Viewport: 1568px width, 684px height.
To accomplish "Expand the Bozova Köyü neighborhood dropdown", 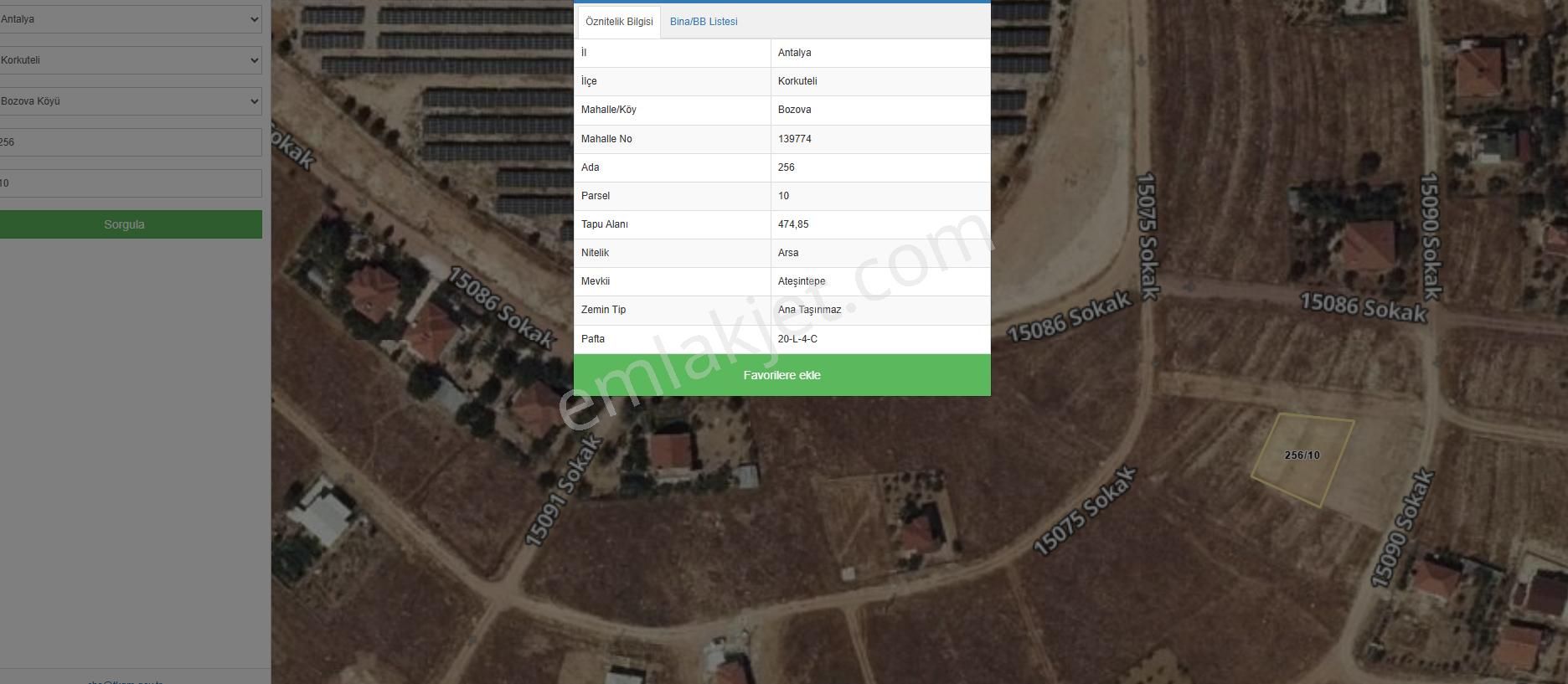I will 129,101.
